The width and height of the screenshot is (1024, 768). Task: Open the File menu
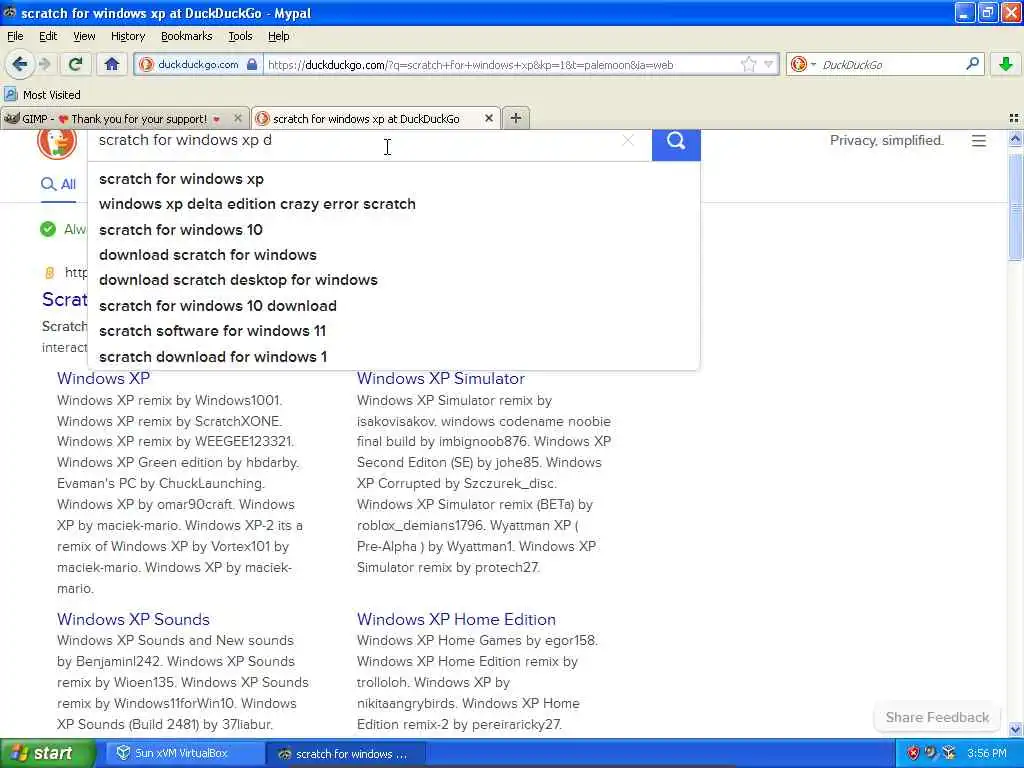click(x=15, y=36)
